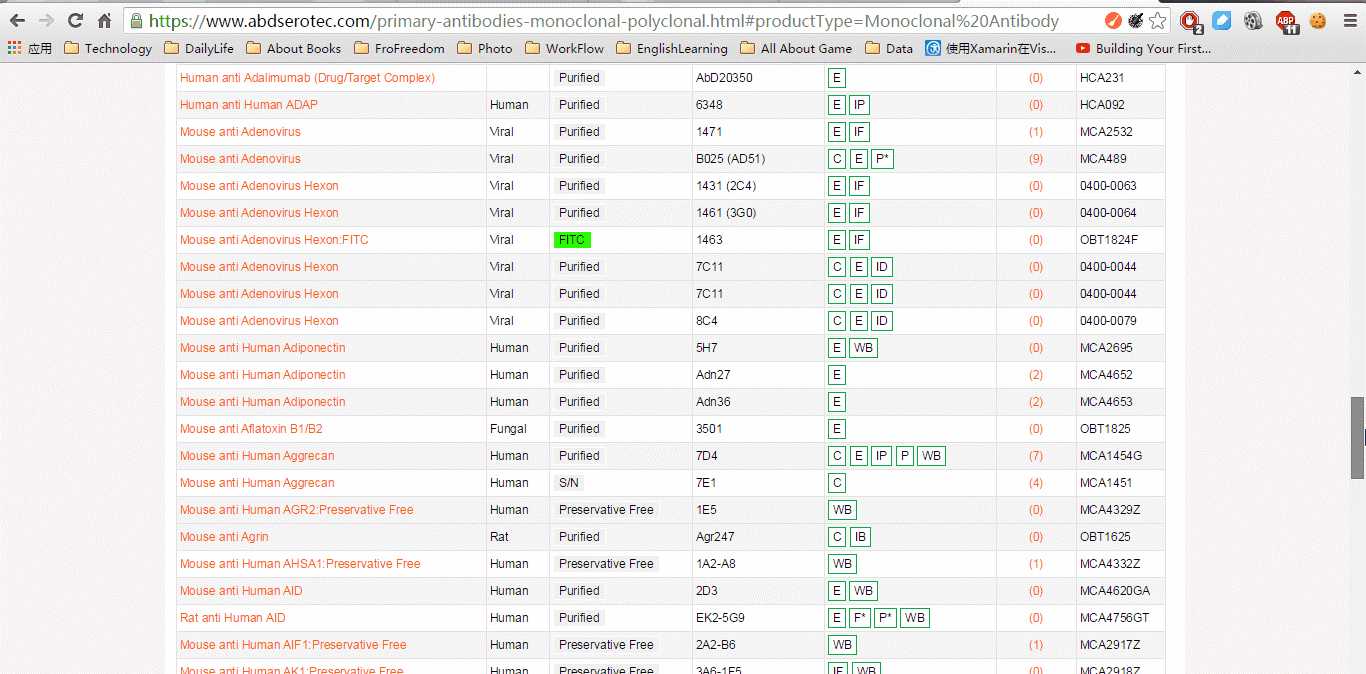The image size is (1366, 674).
Task: Open the Mouse anti Agrin link
Action: point(224,537)
